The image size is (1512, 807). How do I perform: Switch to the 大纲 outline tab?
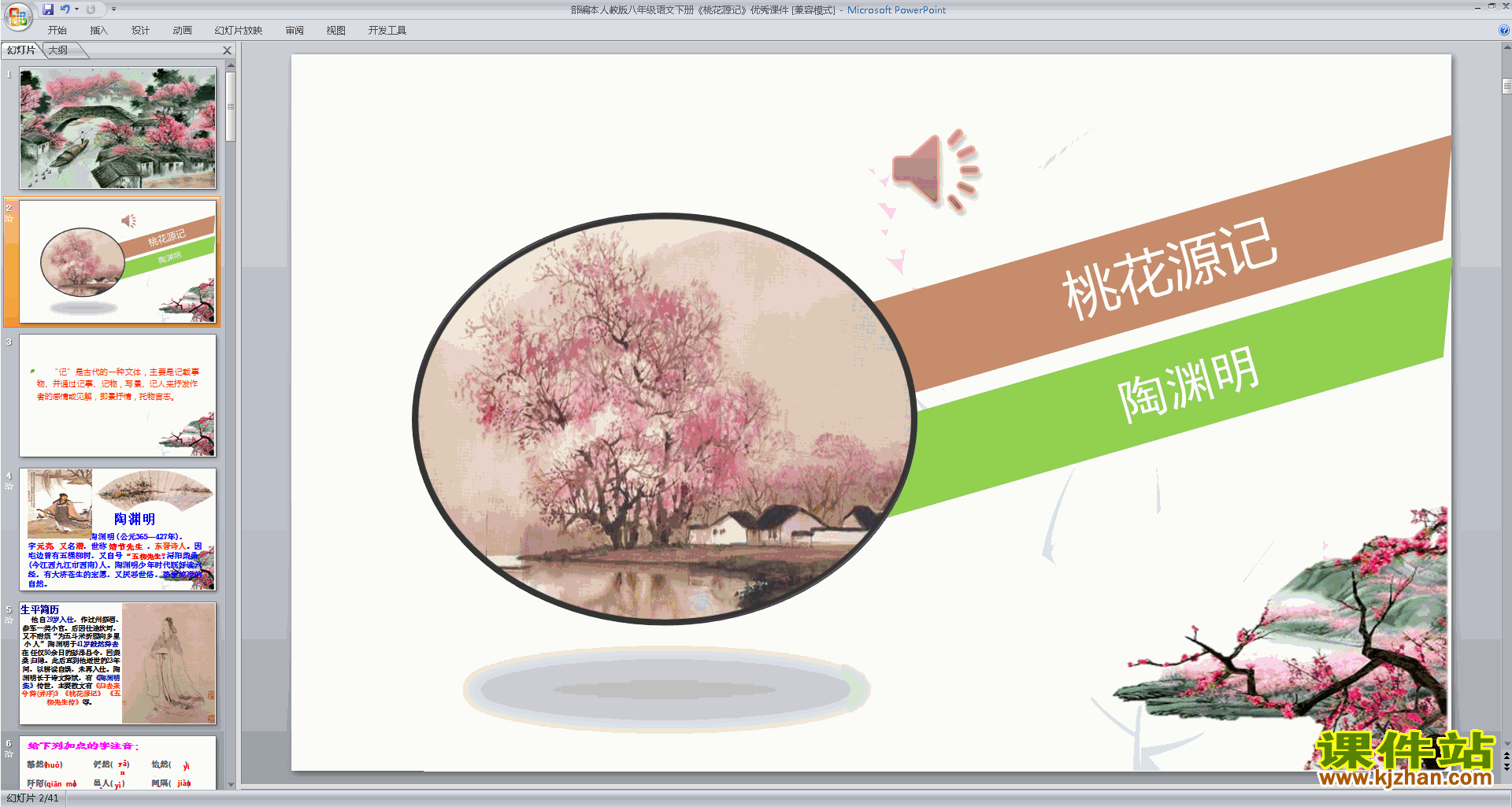point(58,50)
